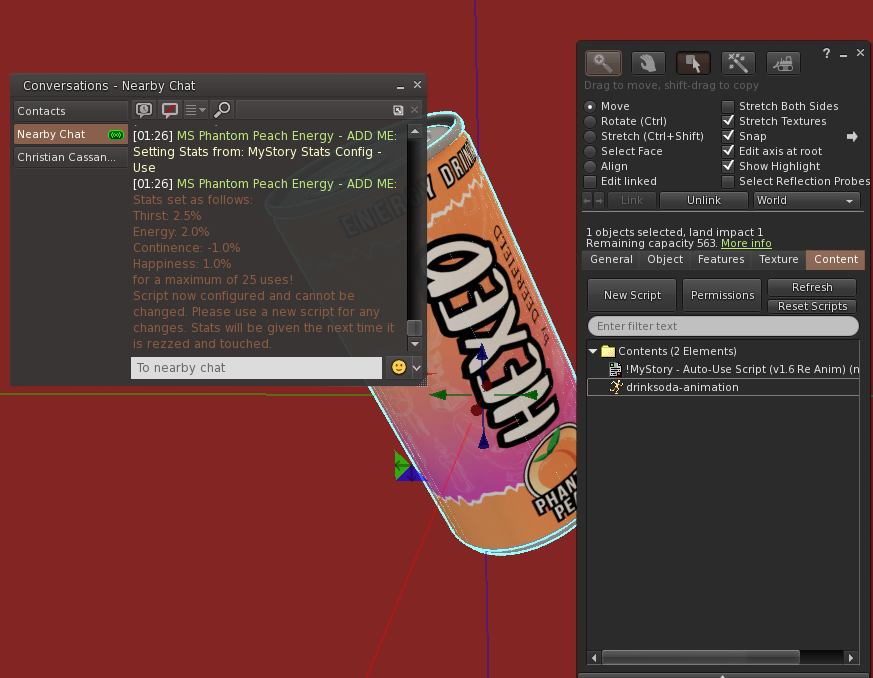The image size is (873, 678).
Task: Collapse the Contents folder triangle
Action: [593, 351]
